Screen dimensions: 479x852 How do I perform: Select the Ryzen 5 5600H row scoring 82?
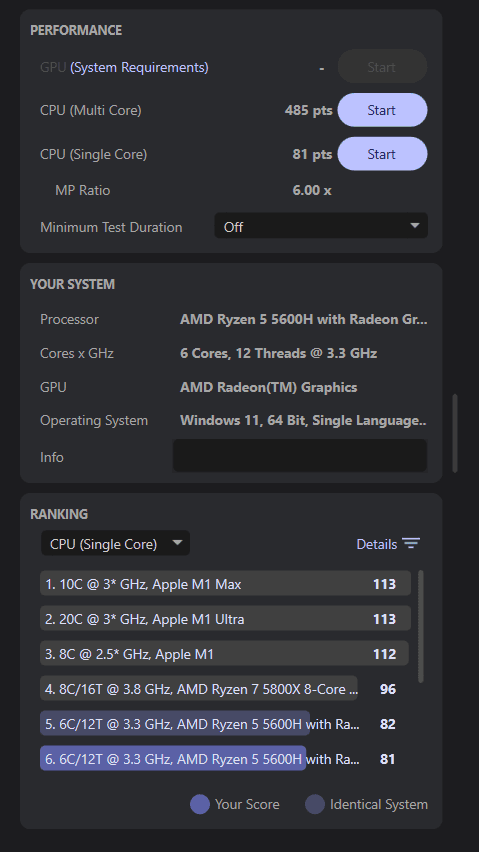point(175,724)
